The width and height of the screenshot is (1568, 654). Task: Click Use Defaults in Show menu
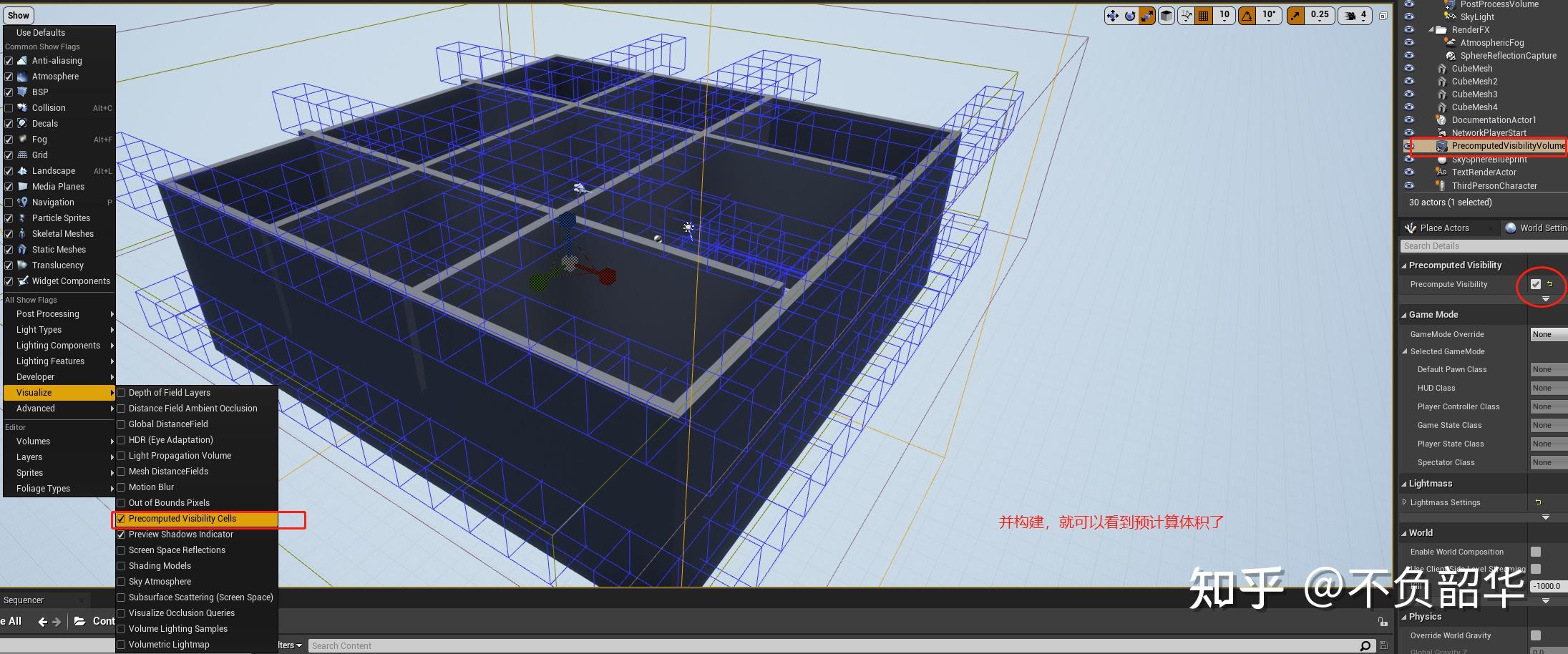40,32
